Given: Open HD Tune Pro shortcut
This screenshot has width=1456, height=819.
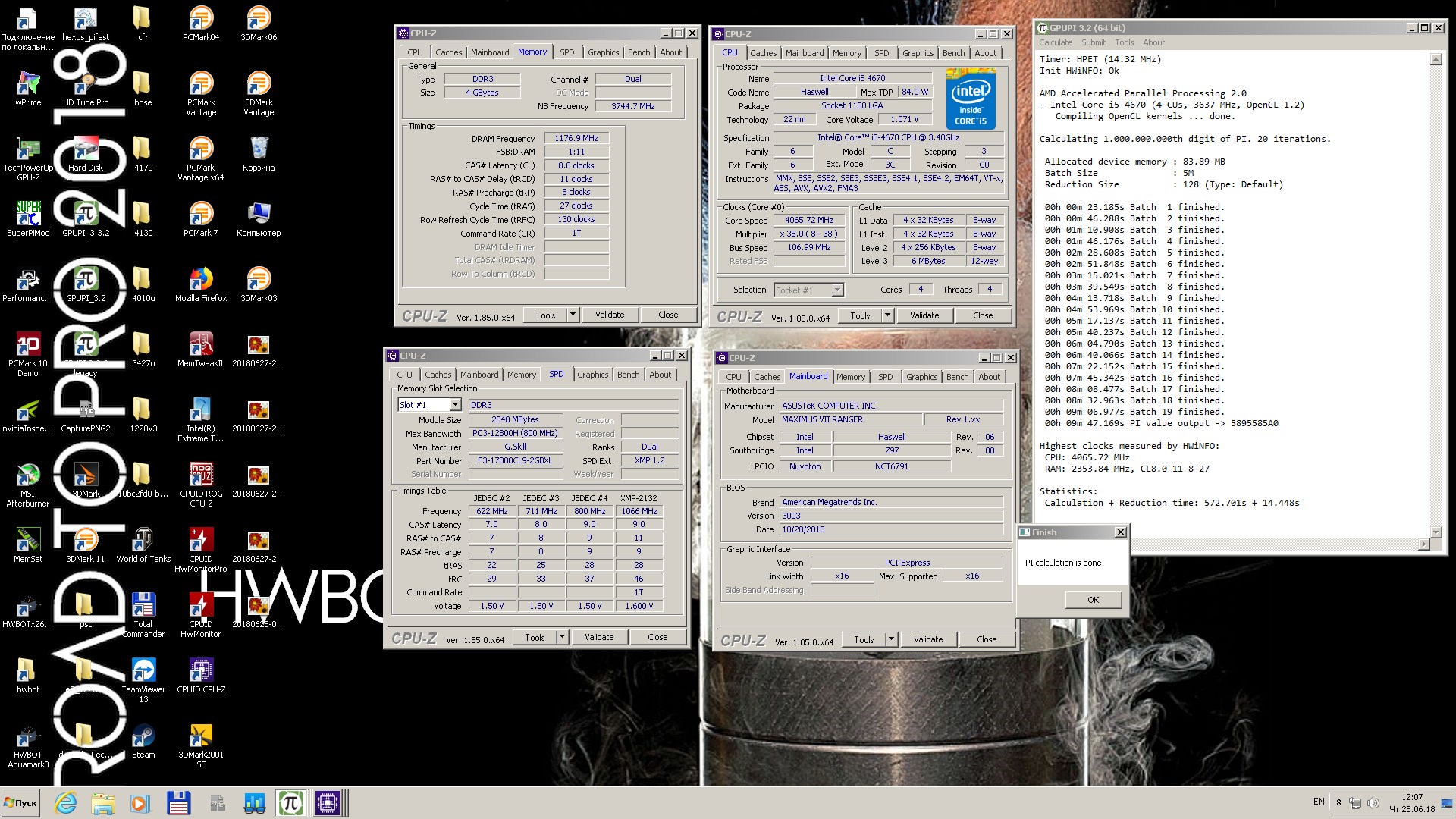Looking at the screenshot, I should click(x=86, y=89).
